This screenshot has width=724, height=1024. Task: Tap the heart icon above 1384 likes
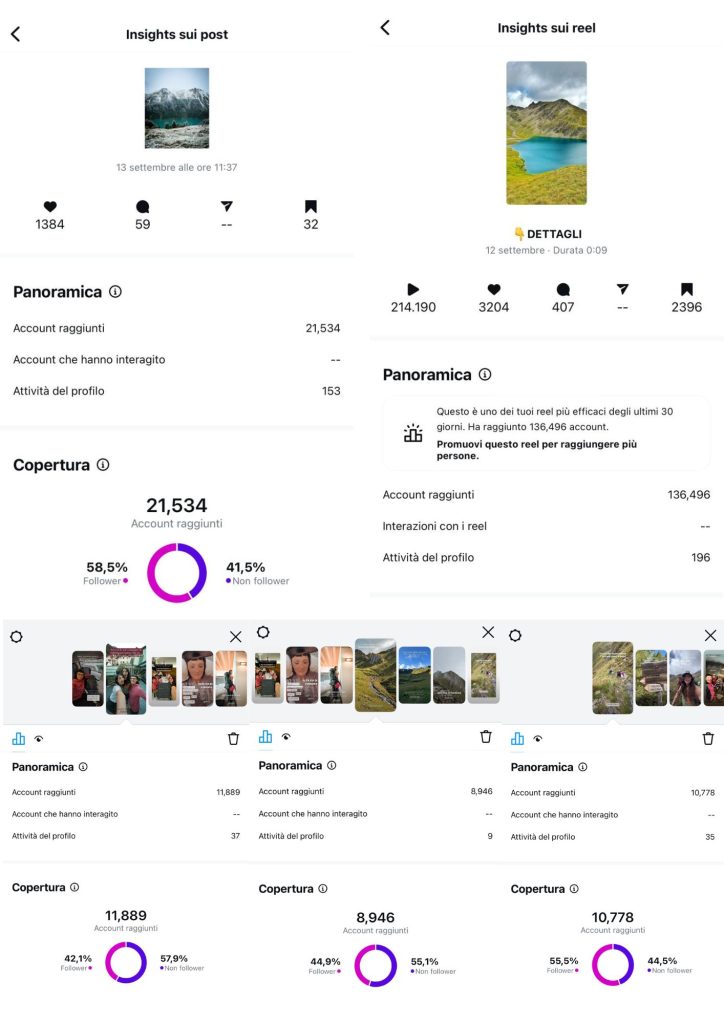49,206
